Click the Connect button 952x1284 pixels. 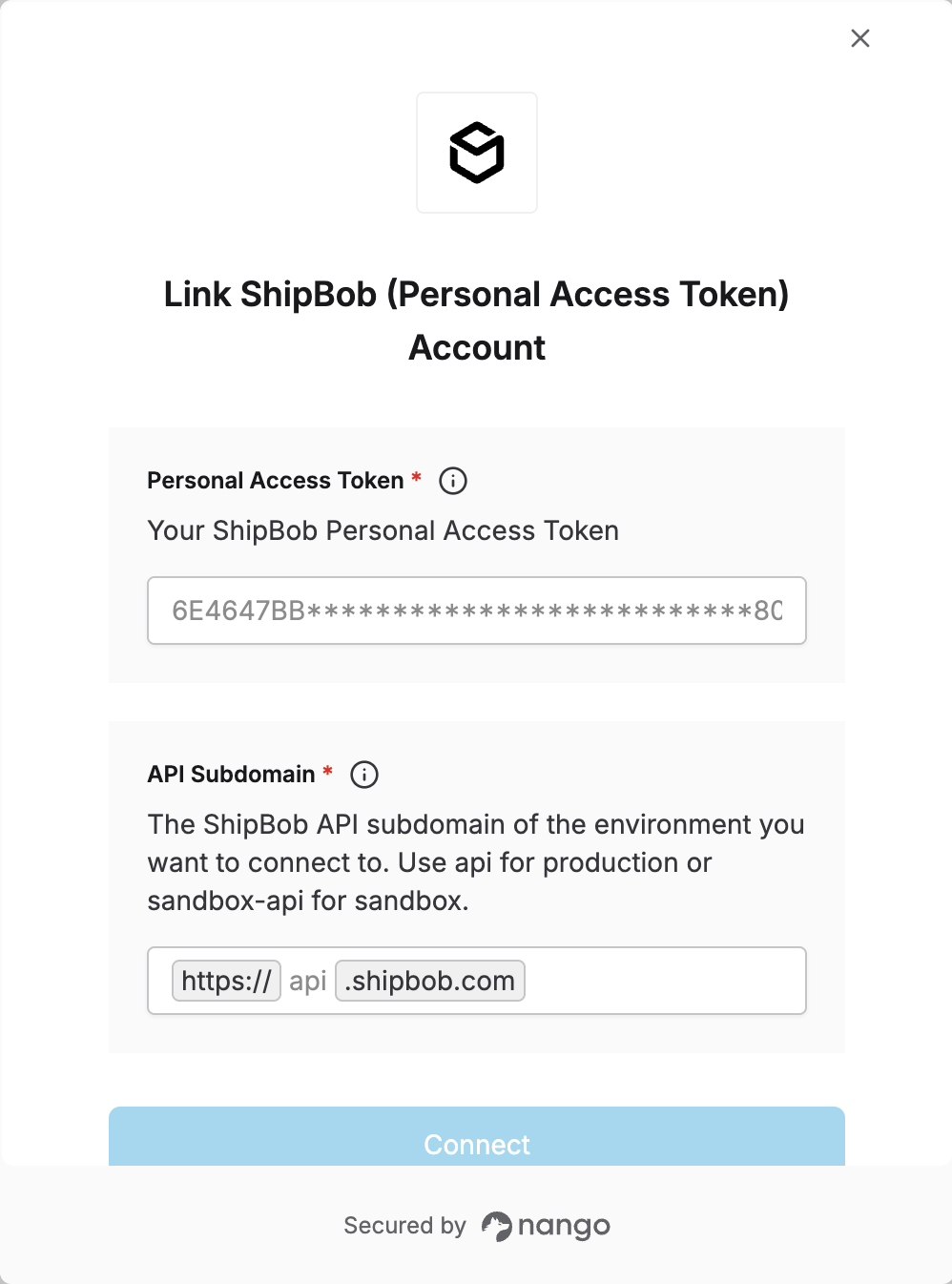477,1137
